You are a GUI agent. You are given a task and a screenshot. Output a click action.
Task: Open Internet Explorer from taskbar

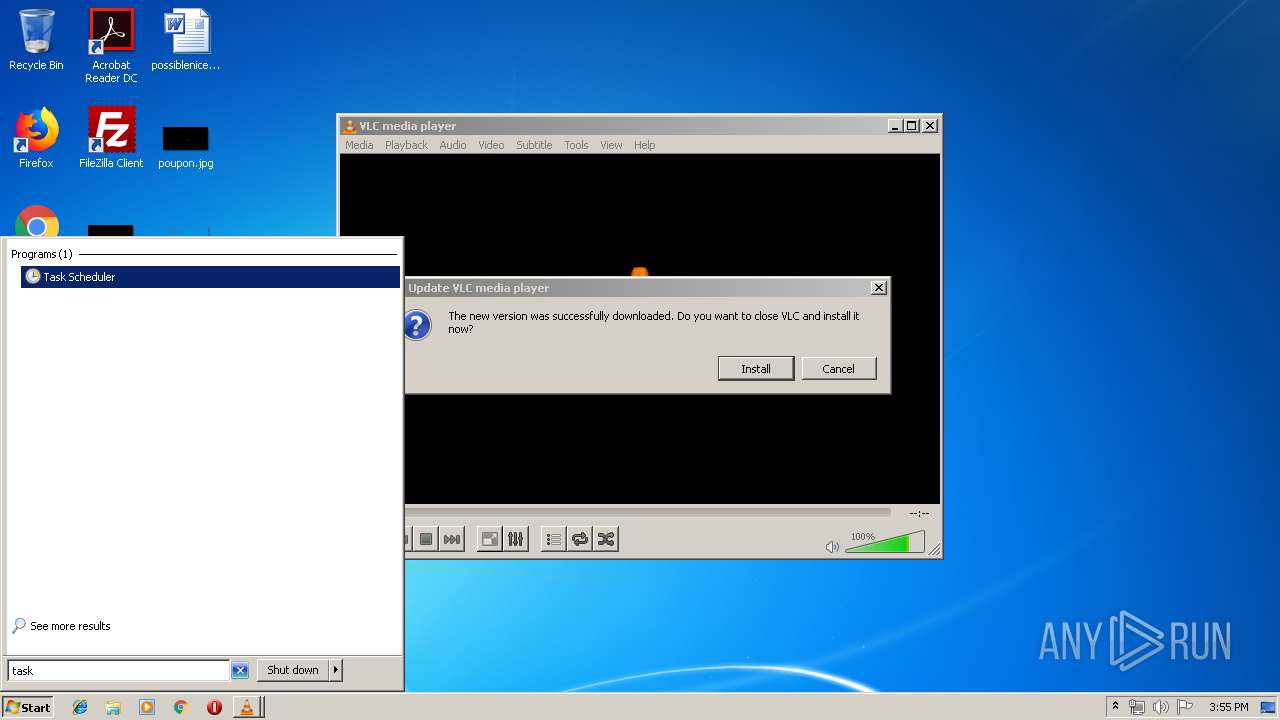click(x=80, y=707)
